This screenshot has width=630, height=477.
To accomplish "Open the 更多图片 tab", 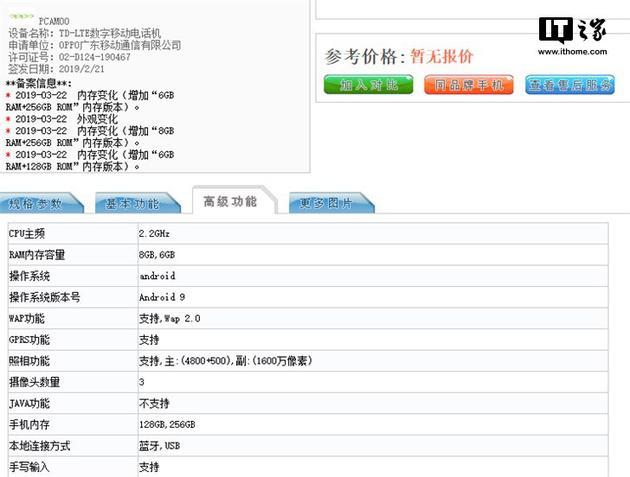I will 330,203.
